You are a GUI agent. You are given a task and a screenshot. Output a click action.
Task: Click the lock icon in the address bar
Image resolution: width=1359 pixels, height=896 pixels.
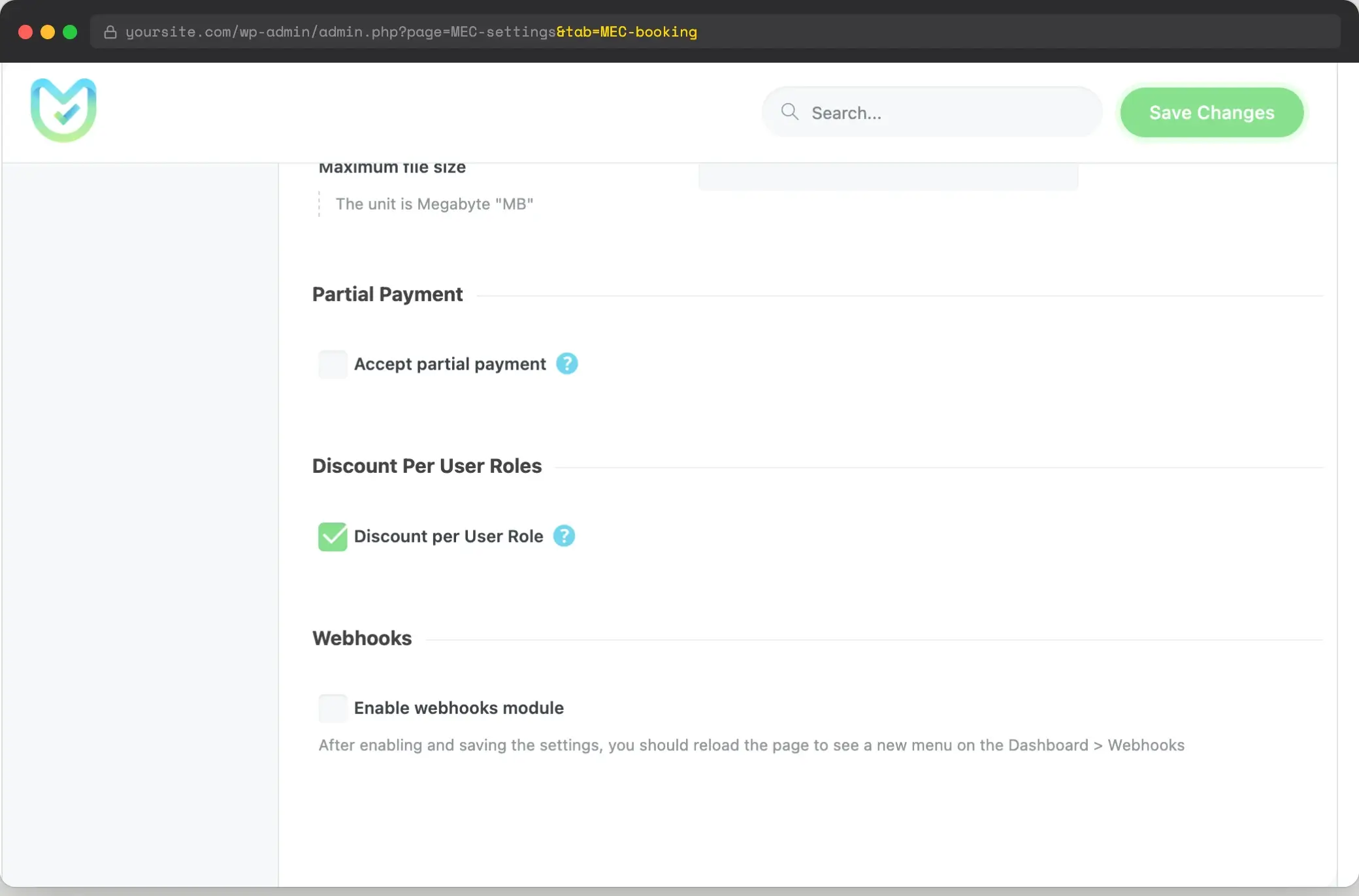click(x=110, y=32)
